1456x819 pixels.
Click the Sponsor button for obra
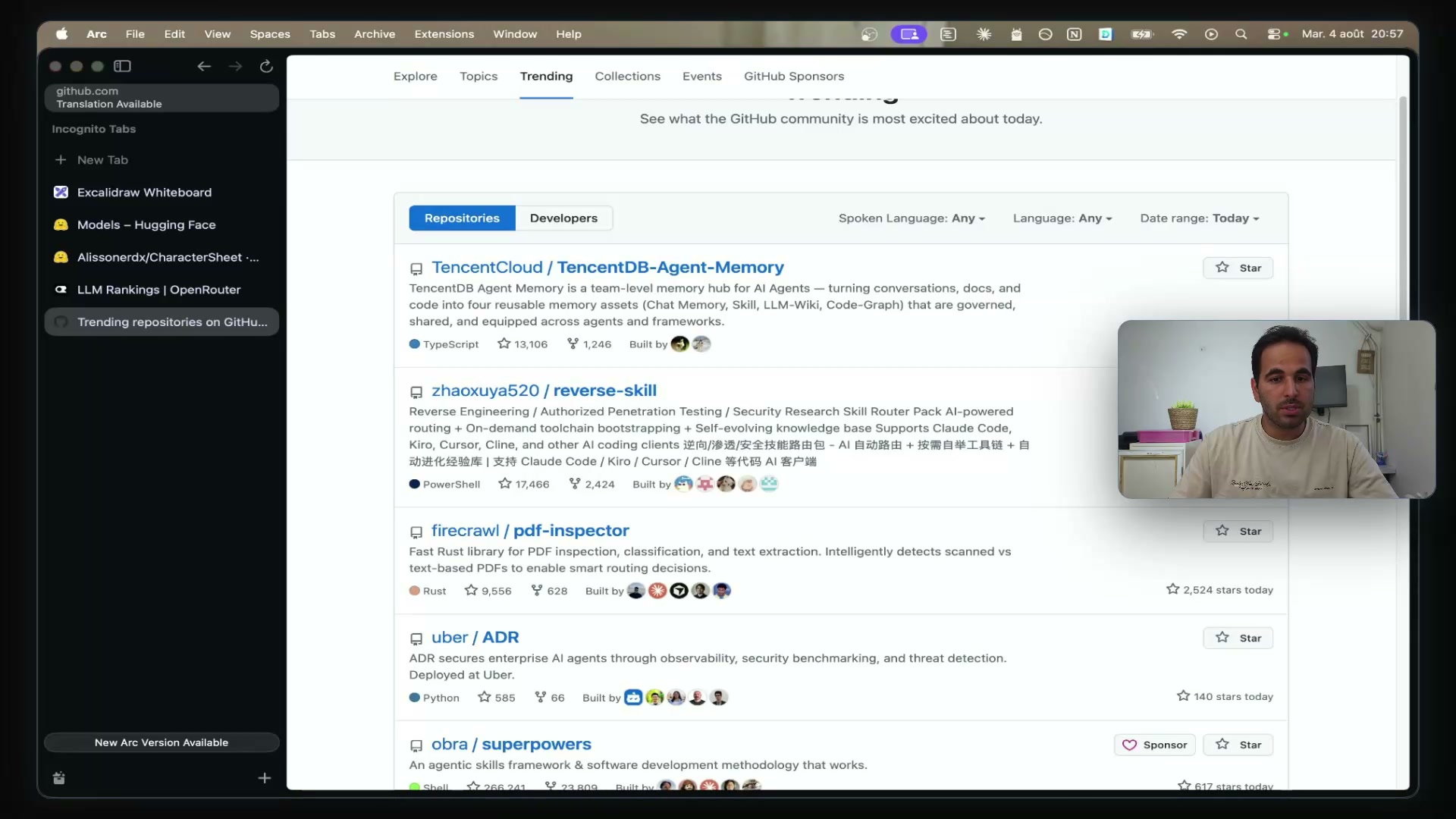[1155, 745]
